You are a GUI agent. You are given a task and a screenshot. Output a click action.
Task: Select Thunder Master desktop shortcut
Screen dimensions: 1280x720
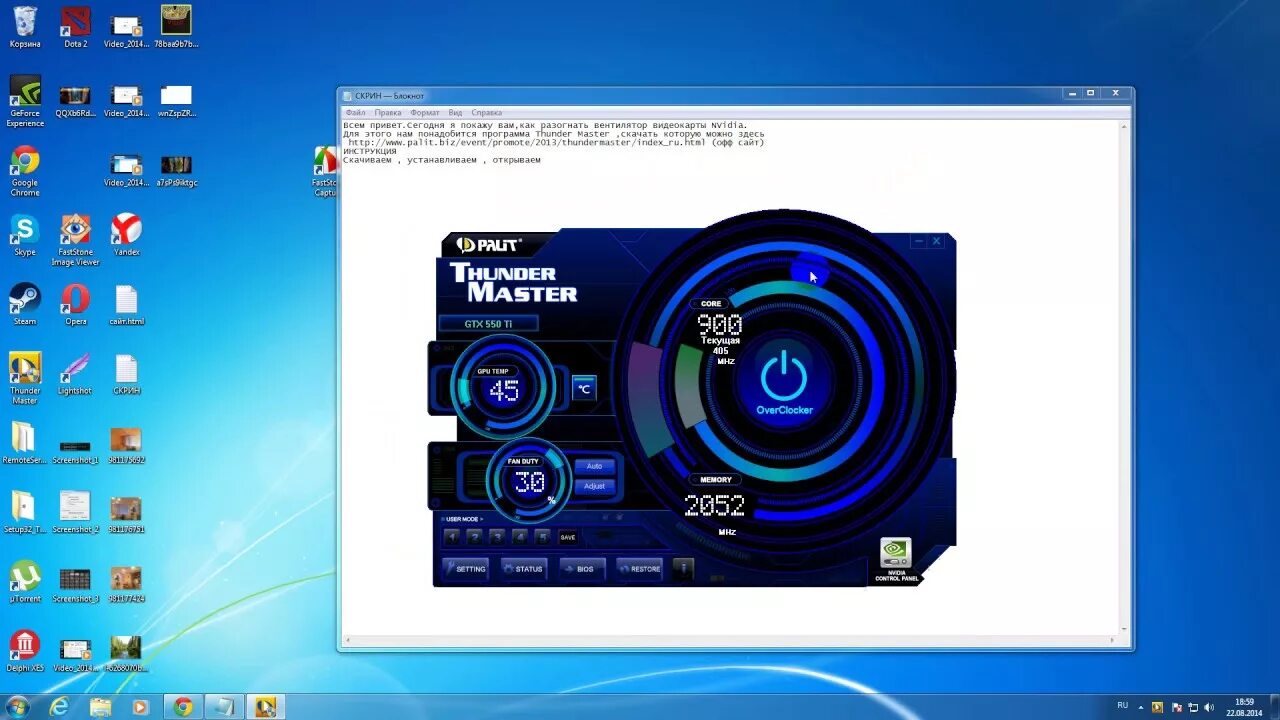[25, 378]
